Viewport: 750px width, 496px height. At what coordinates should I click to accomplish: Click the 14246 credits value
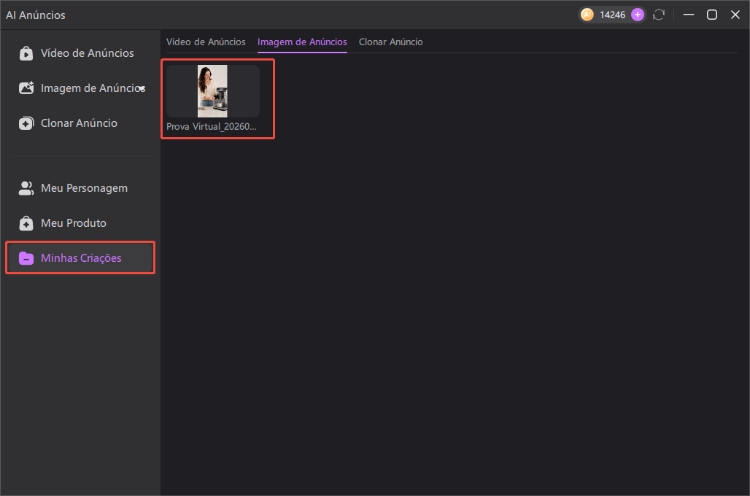click(x=612, y=15)
